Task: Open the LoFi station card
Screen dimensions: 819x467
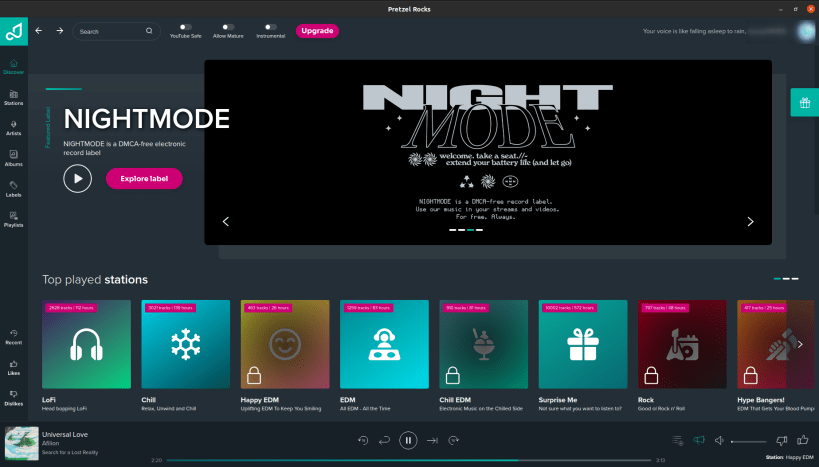Action: tap(86, 344)
